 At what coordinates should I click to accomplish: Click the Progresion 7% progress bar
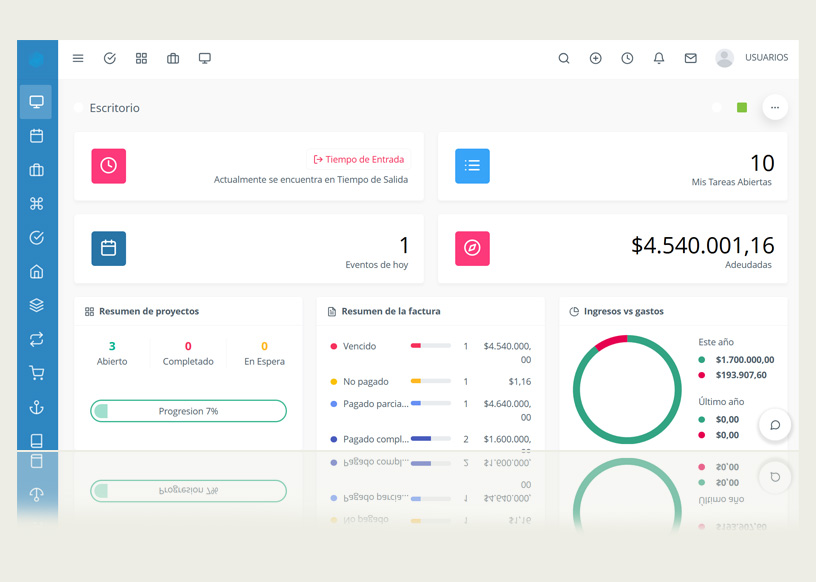(x=188, y=411)
